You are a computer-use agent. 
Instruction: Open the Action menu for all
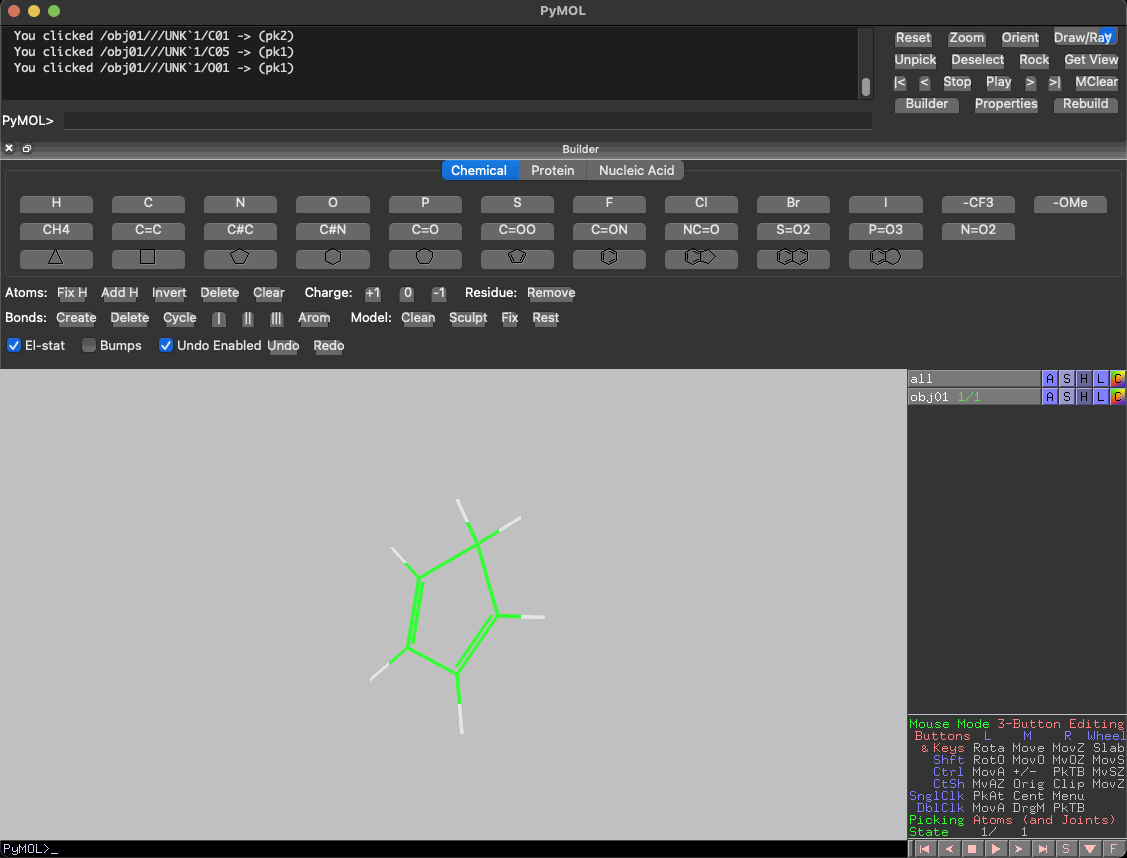(1049, 379)
